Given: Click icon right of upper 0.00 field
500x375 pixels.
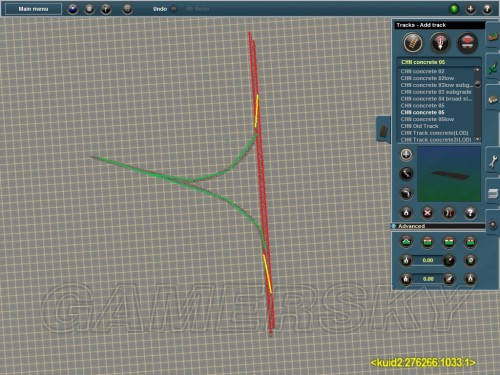Looking at the screenshot, I should (x=449, y=260).
